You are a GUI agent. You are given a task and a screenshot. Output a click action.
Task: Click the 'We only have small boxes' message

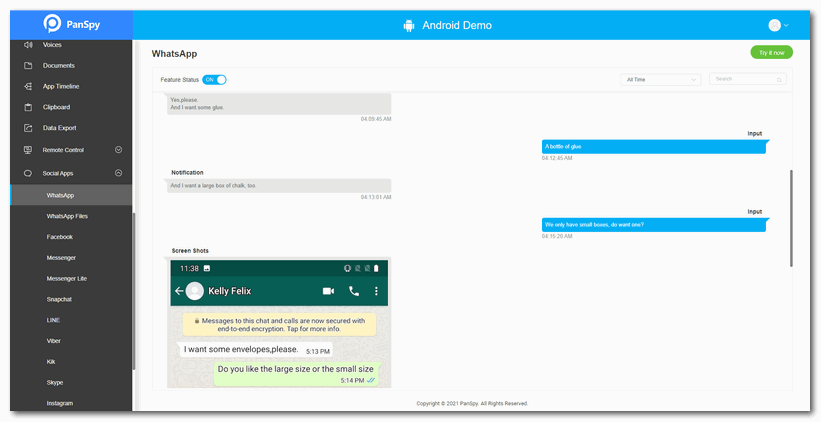pyautogui.click(x=654, y=225)
